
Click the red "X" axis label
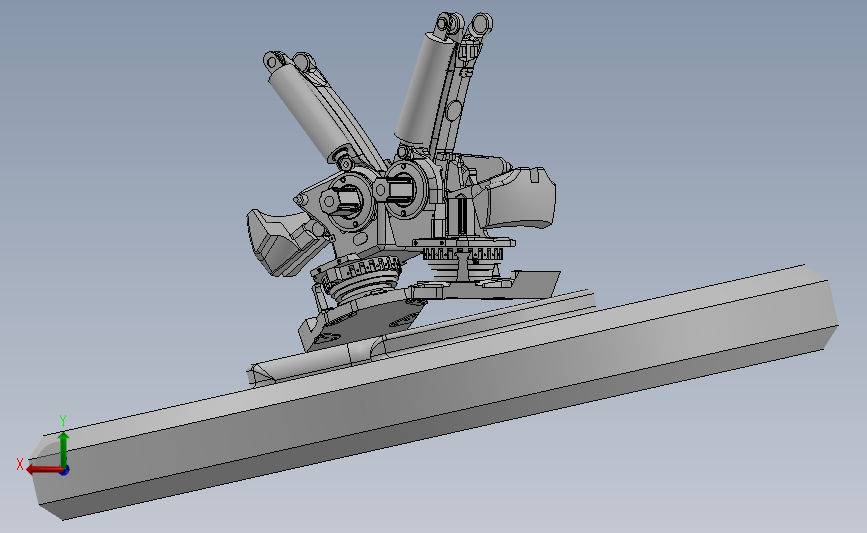20,464
